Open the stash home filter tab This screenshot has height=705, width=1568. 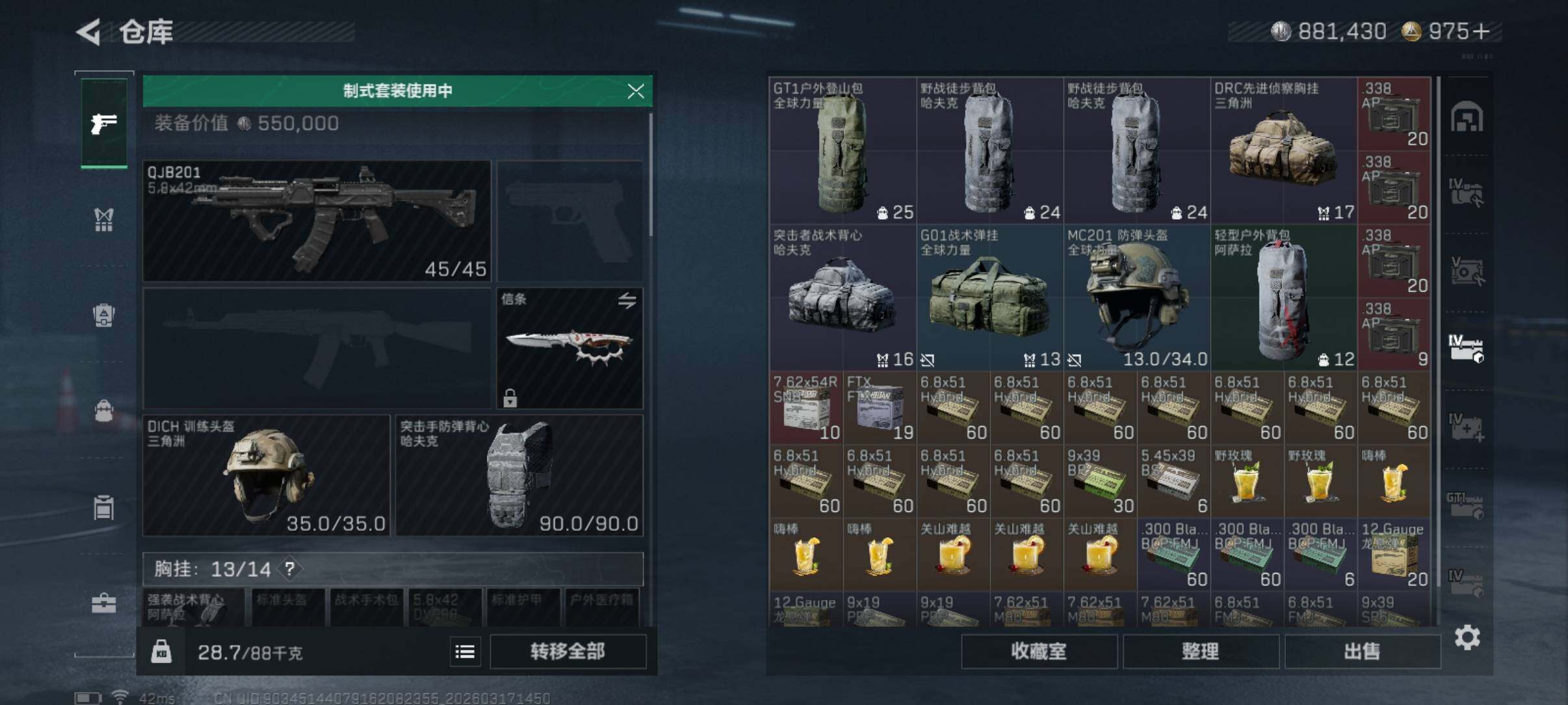tap(1467, 118)
